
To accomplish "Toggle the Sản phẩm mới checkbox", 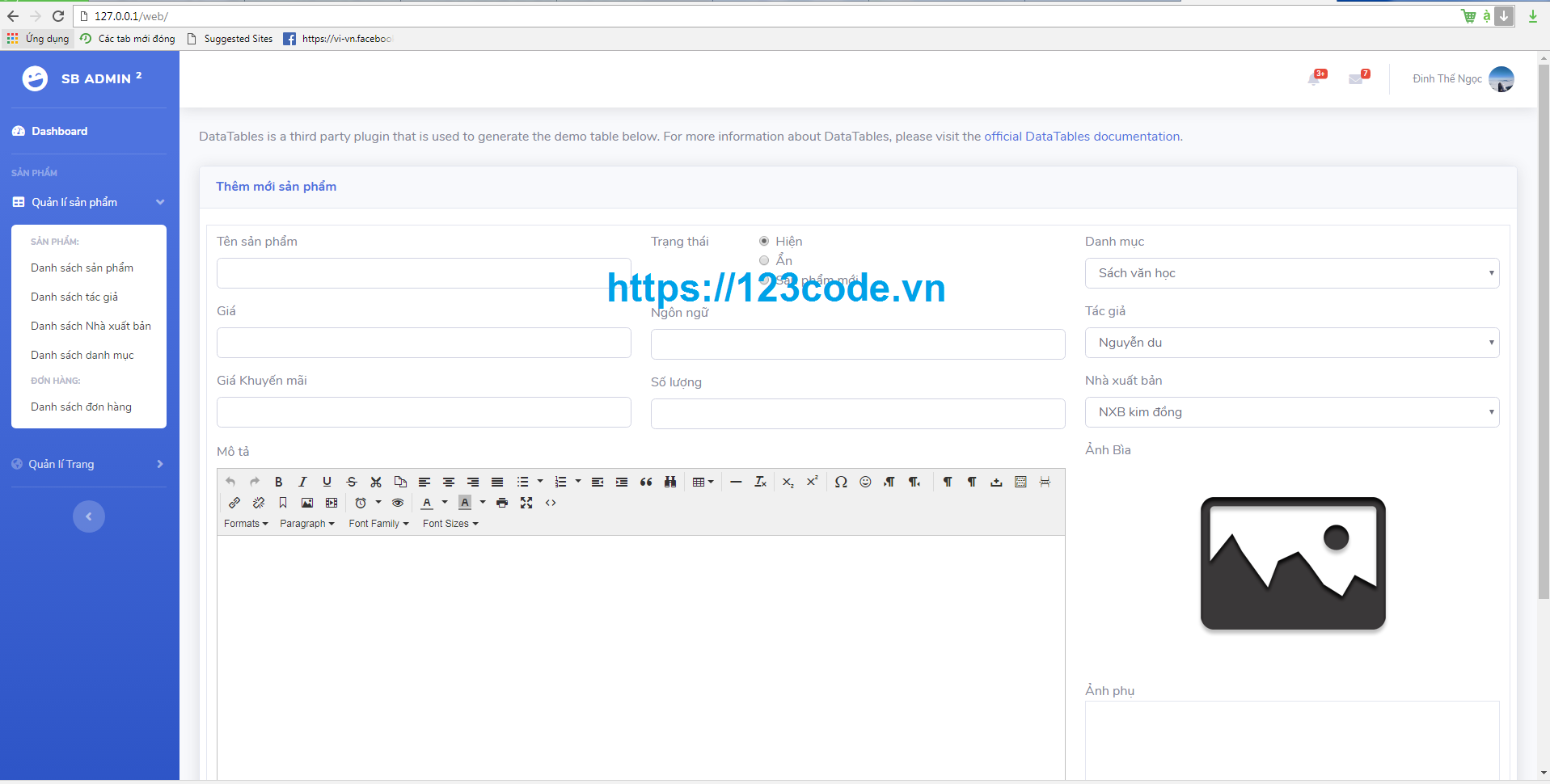I will [763, 280].
